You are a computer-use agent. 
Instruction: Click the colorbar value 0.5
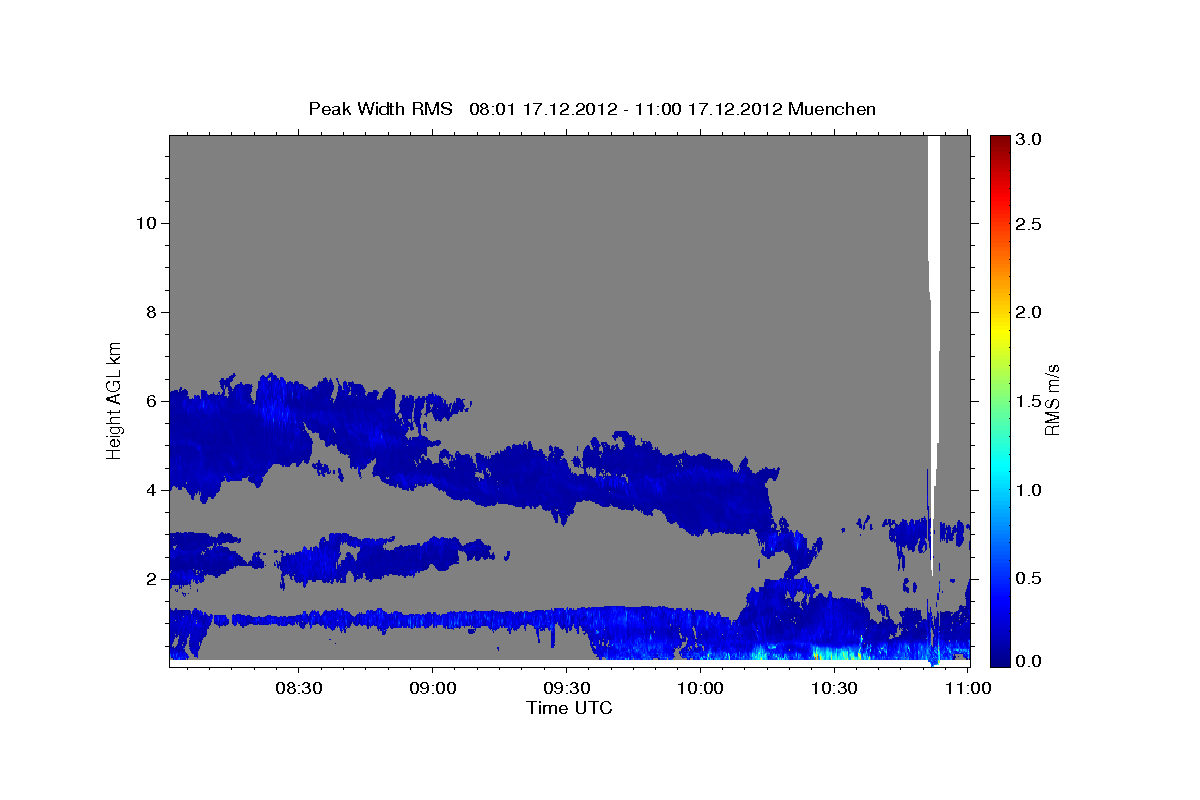1030,579
